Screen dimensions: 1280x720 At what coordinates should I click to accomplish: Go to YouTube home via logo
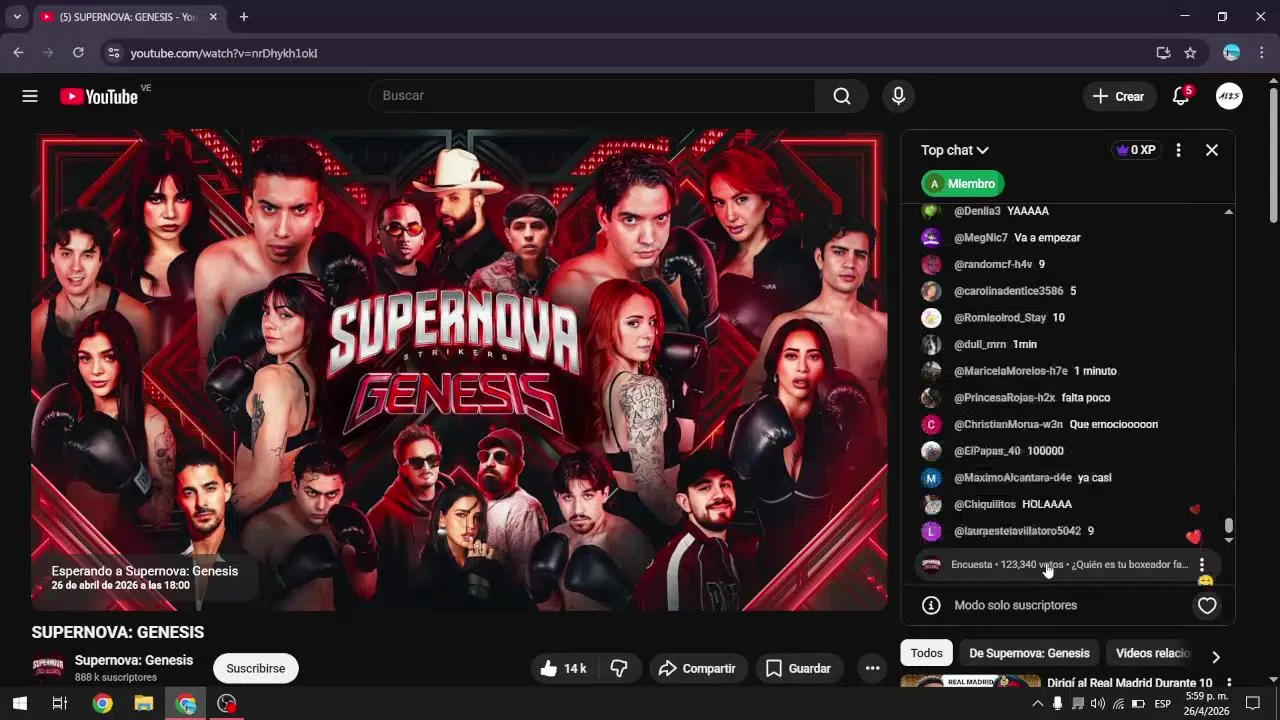coord(99,96)
